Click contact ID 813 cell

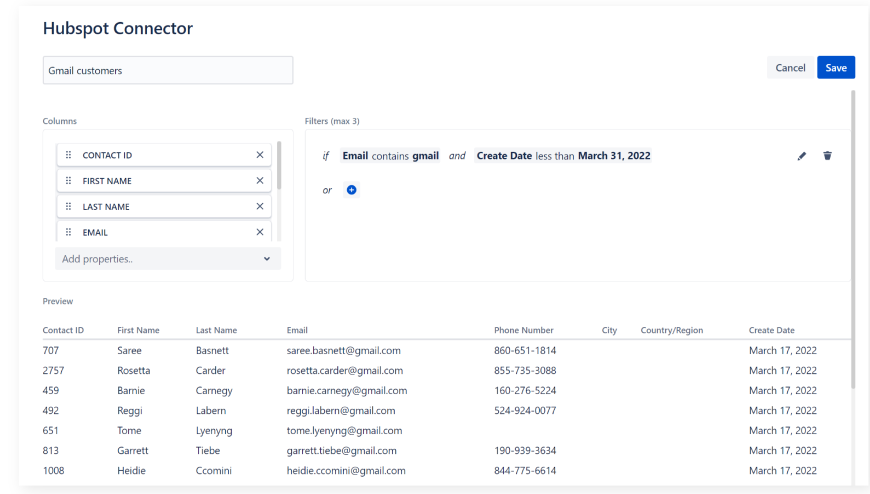pos(50,450)
